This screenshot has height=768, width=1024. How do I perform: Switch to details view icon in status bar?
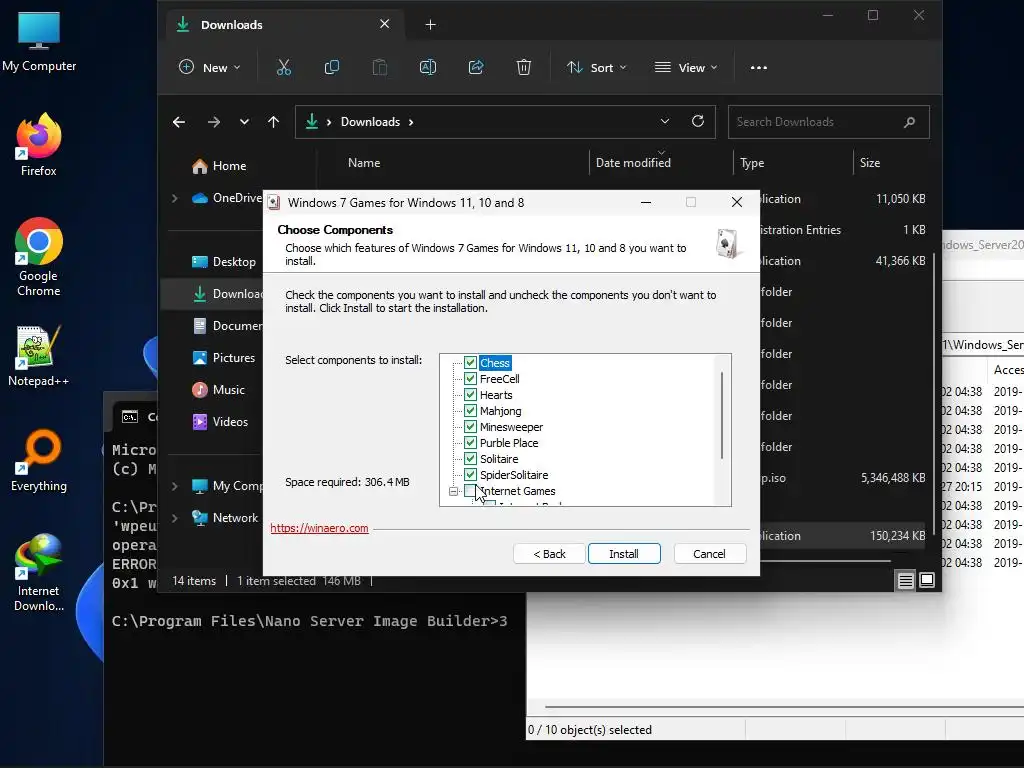point(905,580)
